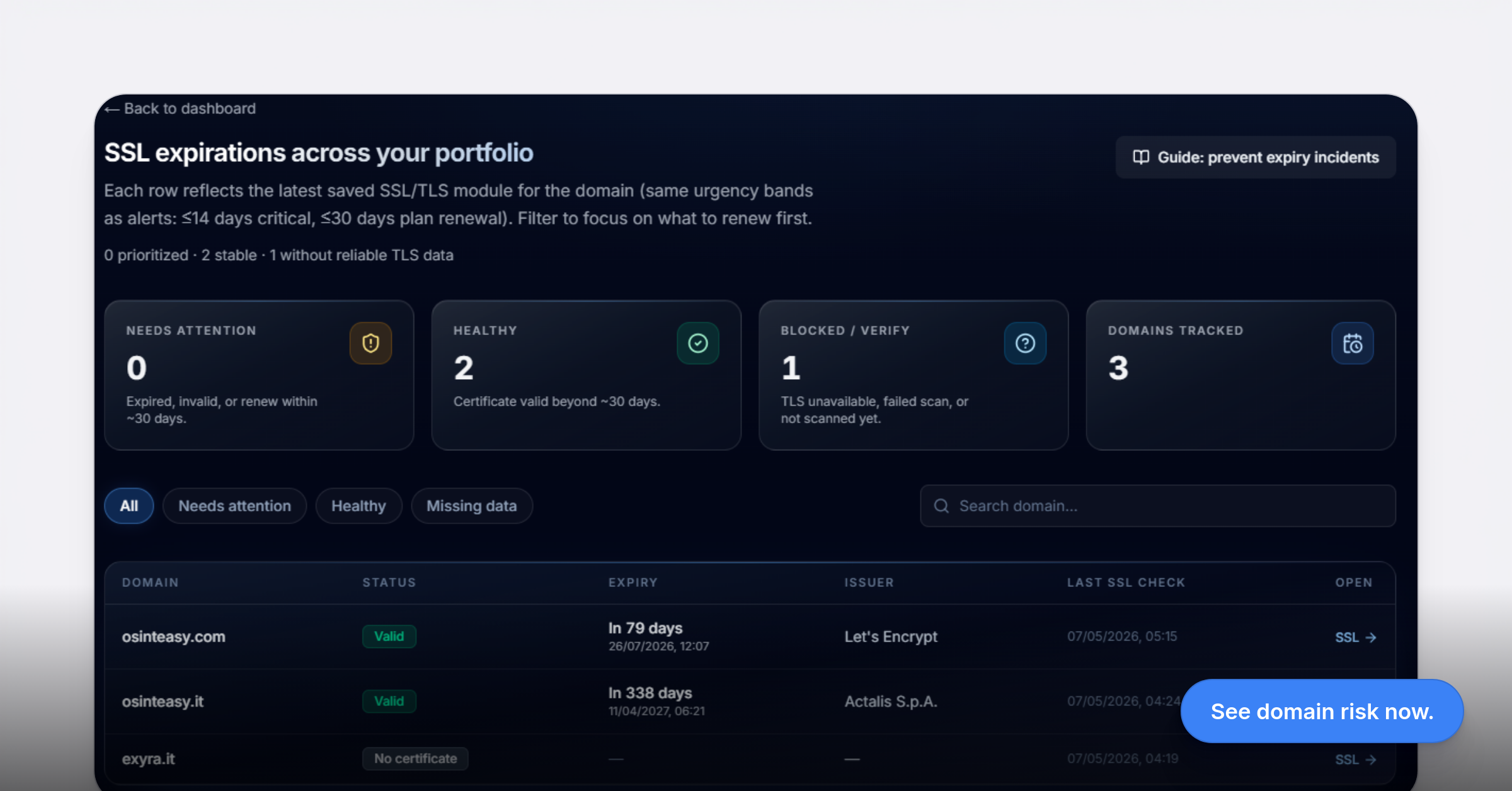Select the Needs attention filter tab

[x=234, y=506]
